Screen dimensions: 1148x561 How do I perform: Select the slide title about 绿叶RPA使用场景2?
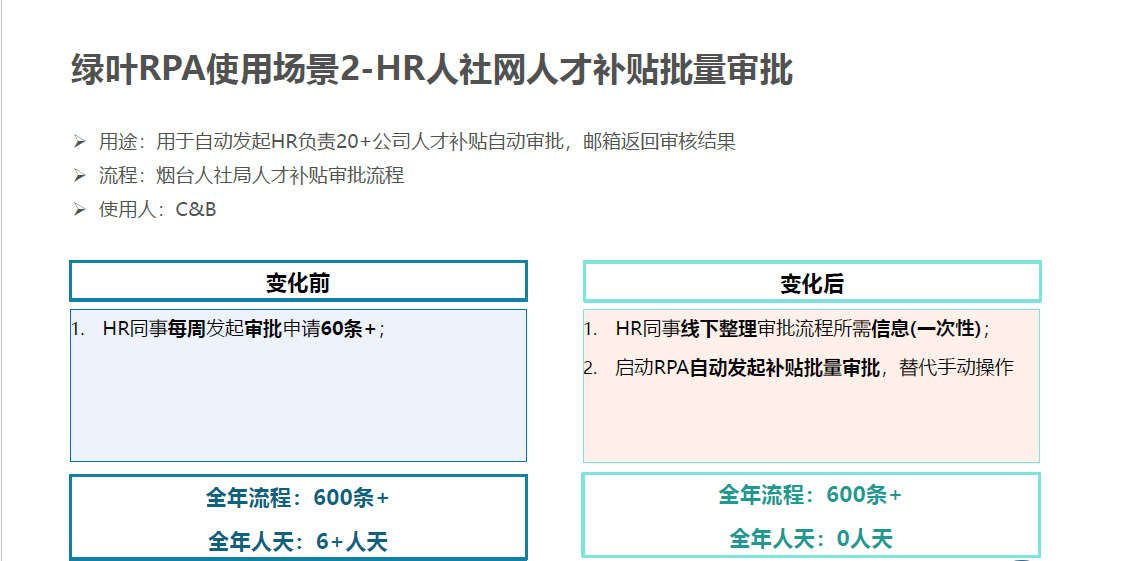point(432,71)
